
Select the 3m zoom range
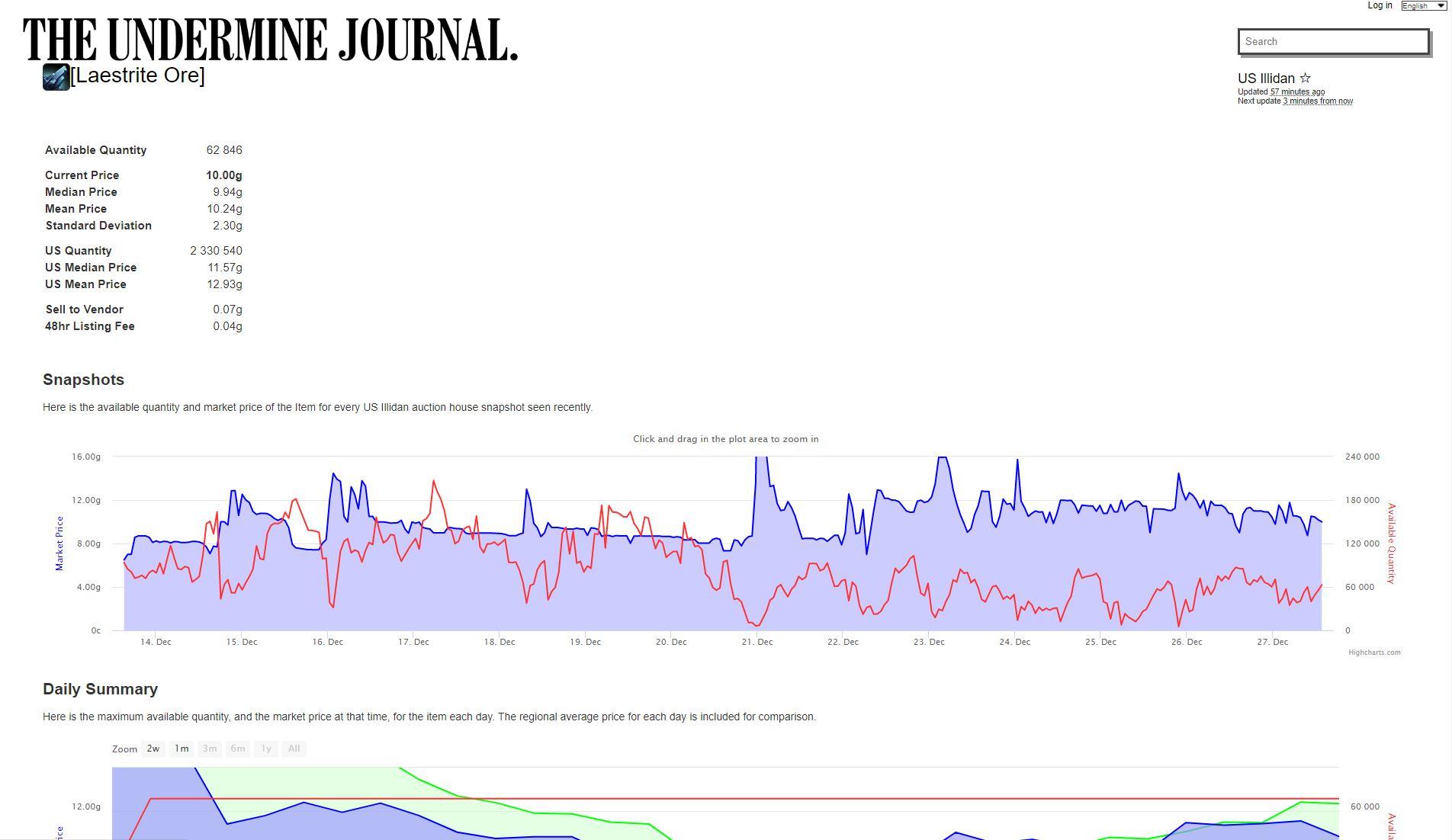click(209, 749)
